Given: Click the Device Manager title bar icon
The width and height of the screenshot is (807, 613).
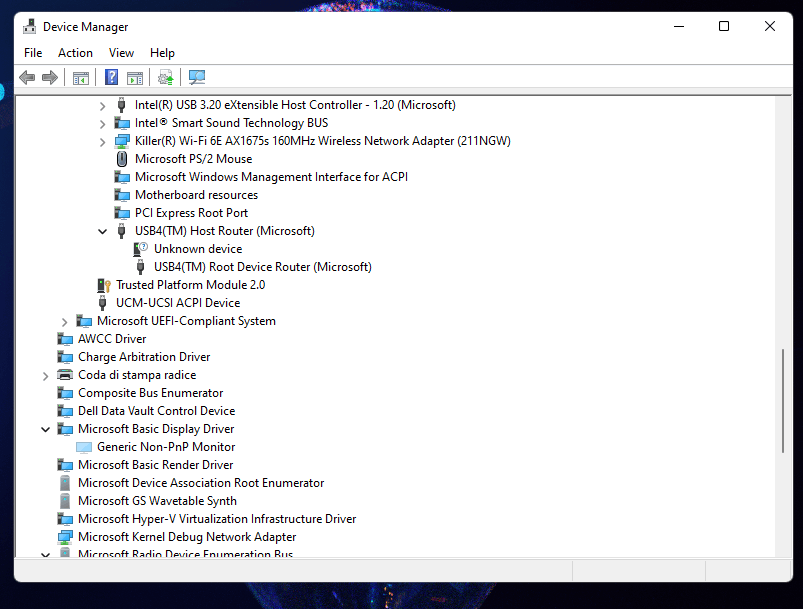Looking at the screenshot, I should click(x=30, y=27).
